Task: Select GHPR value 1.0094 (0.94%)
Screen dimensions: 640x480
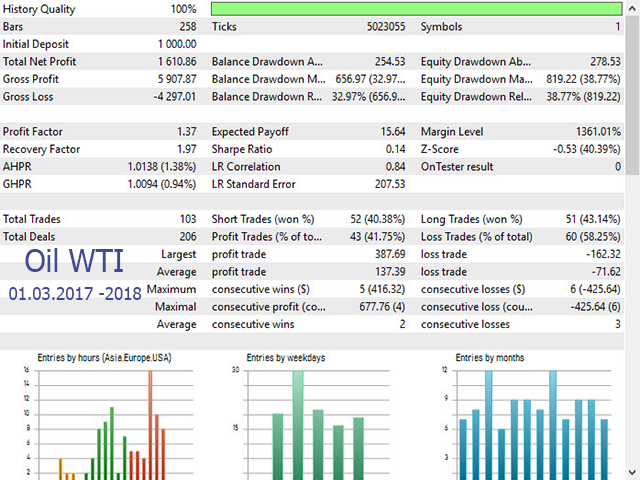Action: [162, 184]
